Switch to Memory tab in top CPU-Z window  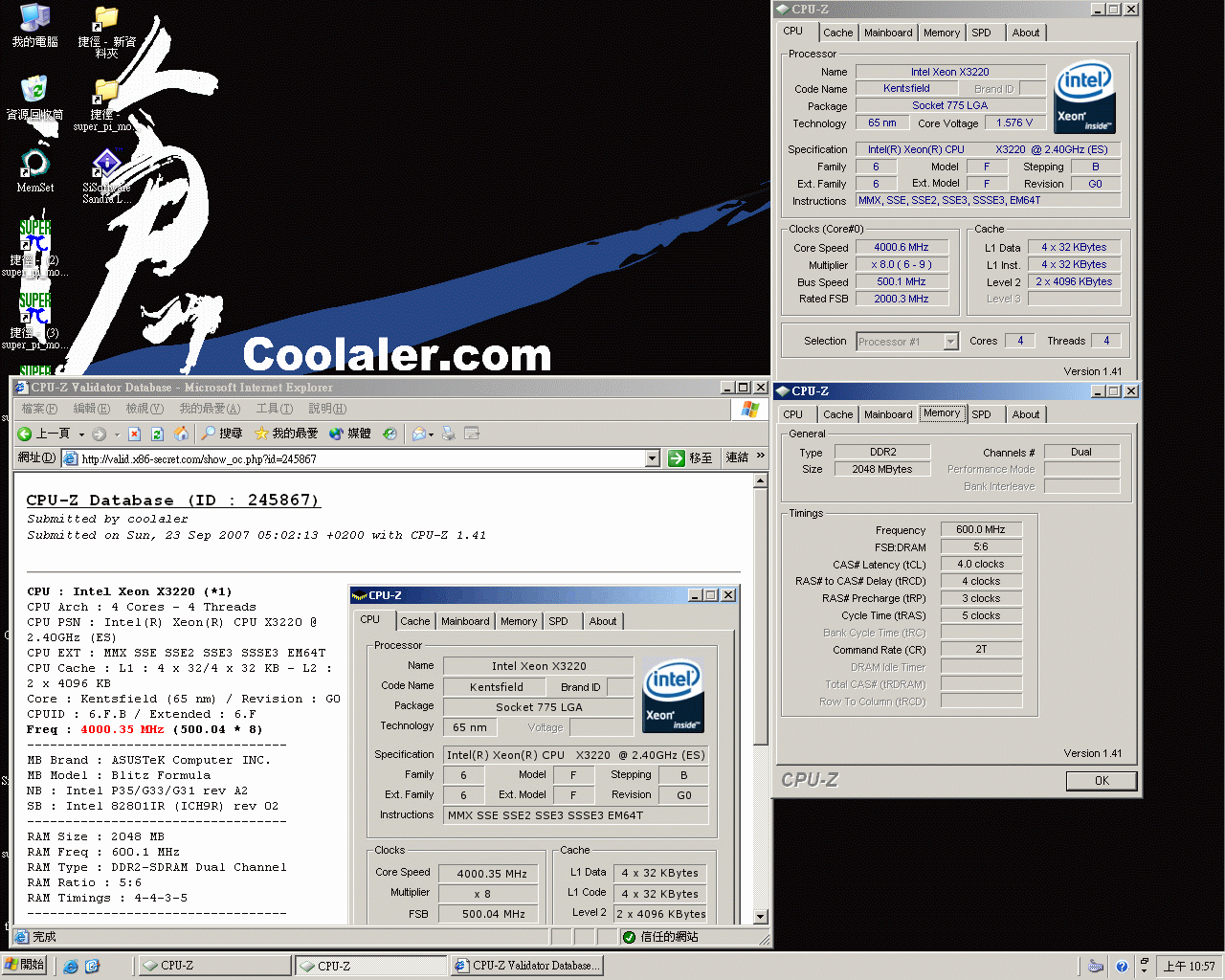click(942, 33)
